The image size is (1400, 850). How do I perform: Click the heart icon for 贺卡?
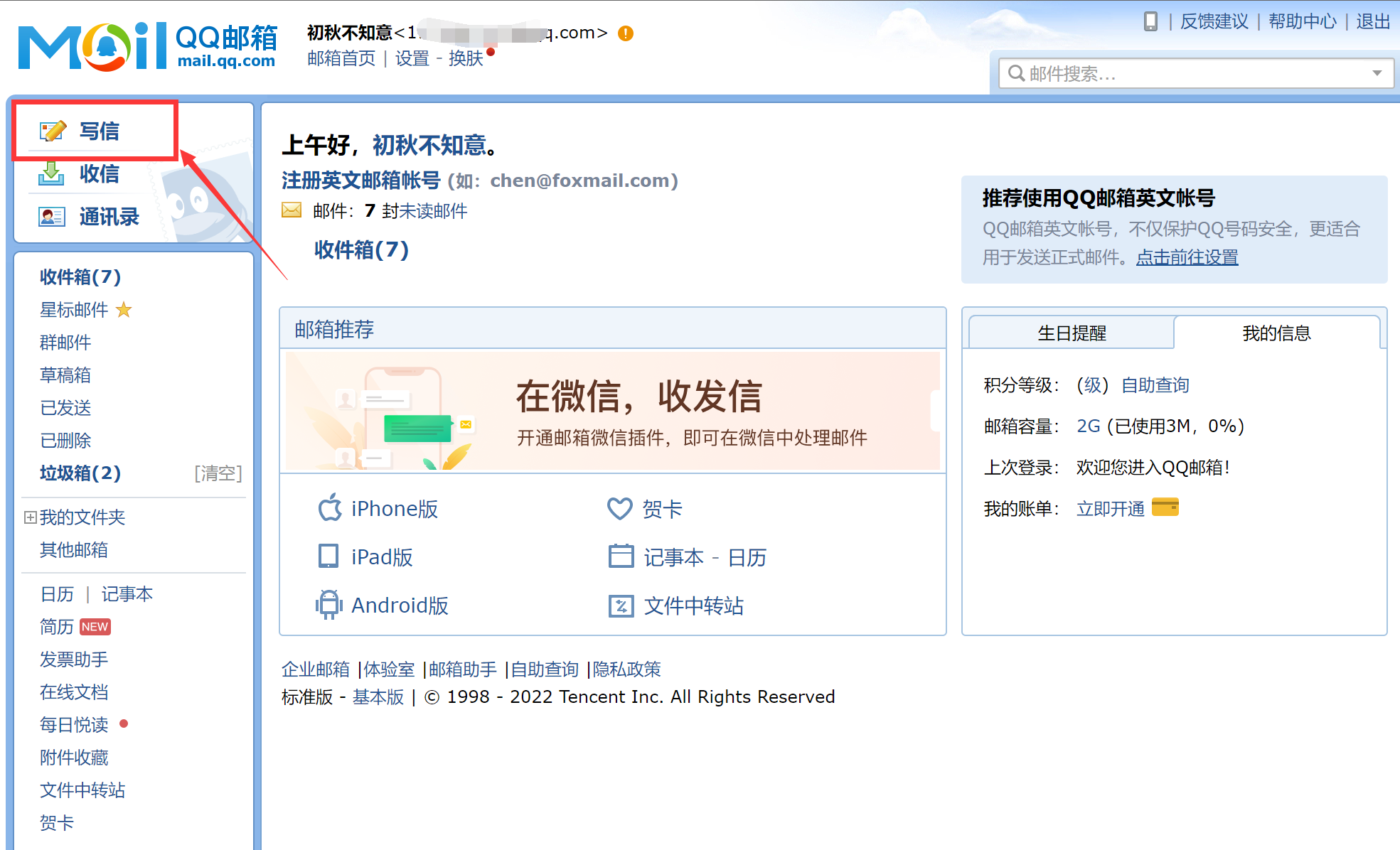(x=619, y=508)
